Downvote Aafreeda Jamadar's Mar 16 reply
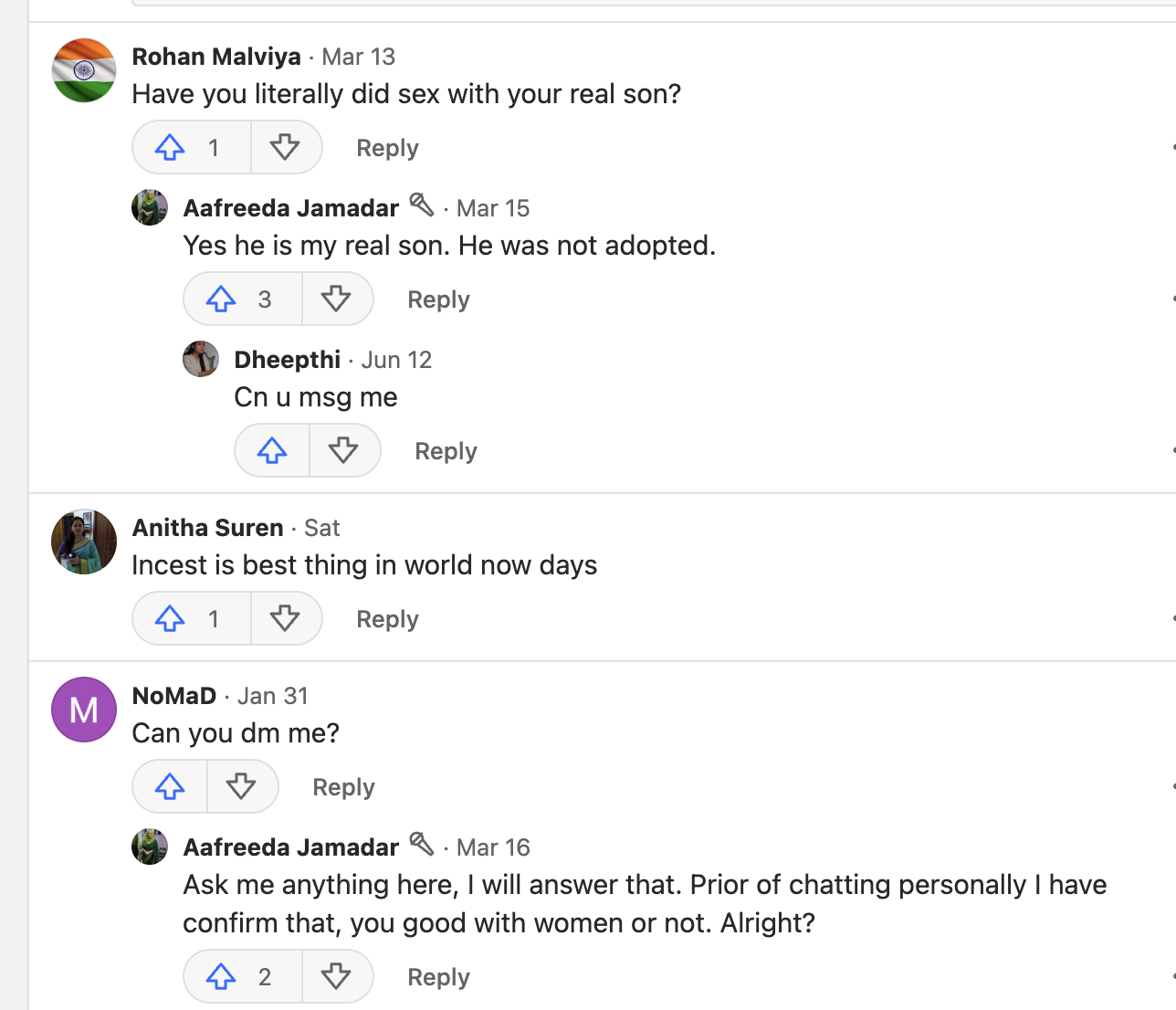This screenshot has width=1176, height=1010. [x=336, y=976]
